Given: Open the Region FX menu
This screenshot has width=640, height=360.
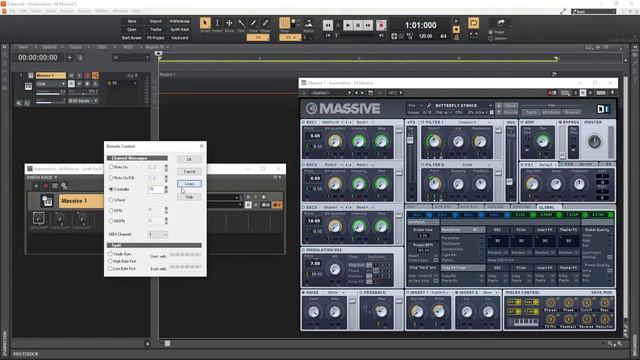Looking at the screenshot, I should click(156, 47).
